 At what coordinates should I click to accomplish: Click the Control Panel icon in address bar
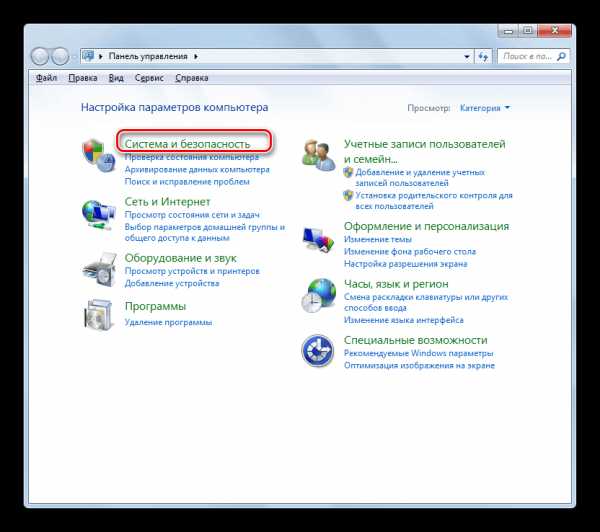click(x=88, y=56)
